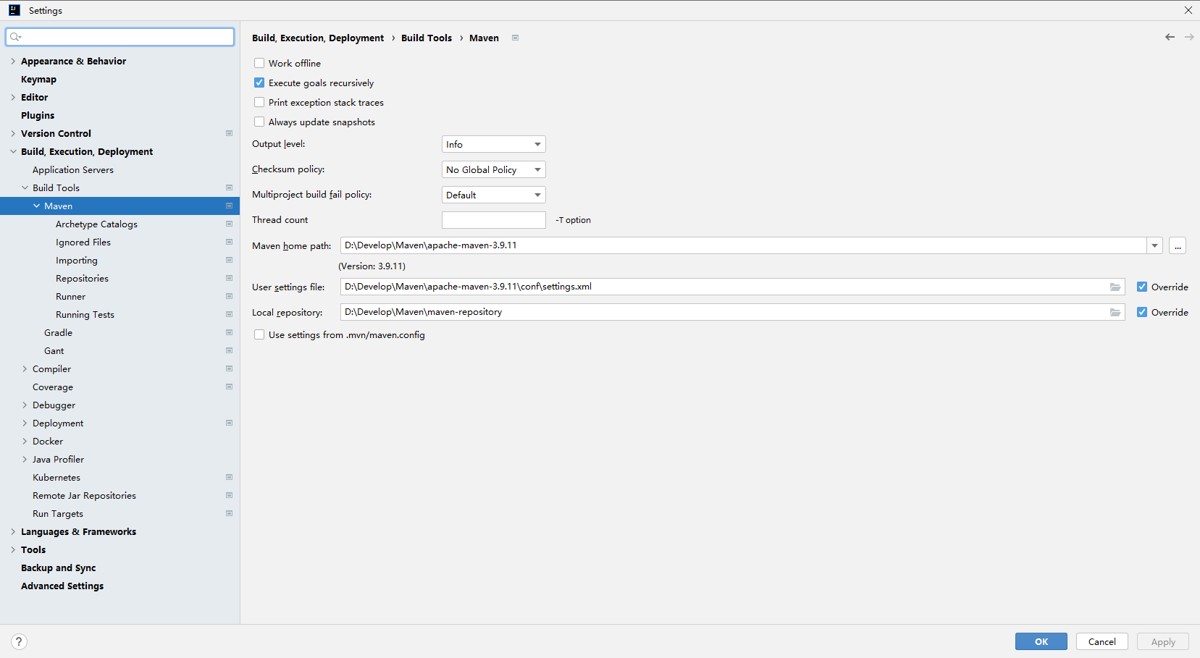Click the Thread count input field
Viewport: 1200px width, 658px height.
tap(494, 220)
